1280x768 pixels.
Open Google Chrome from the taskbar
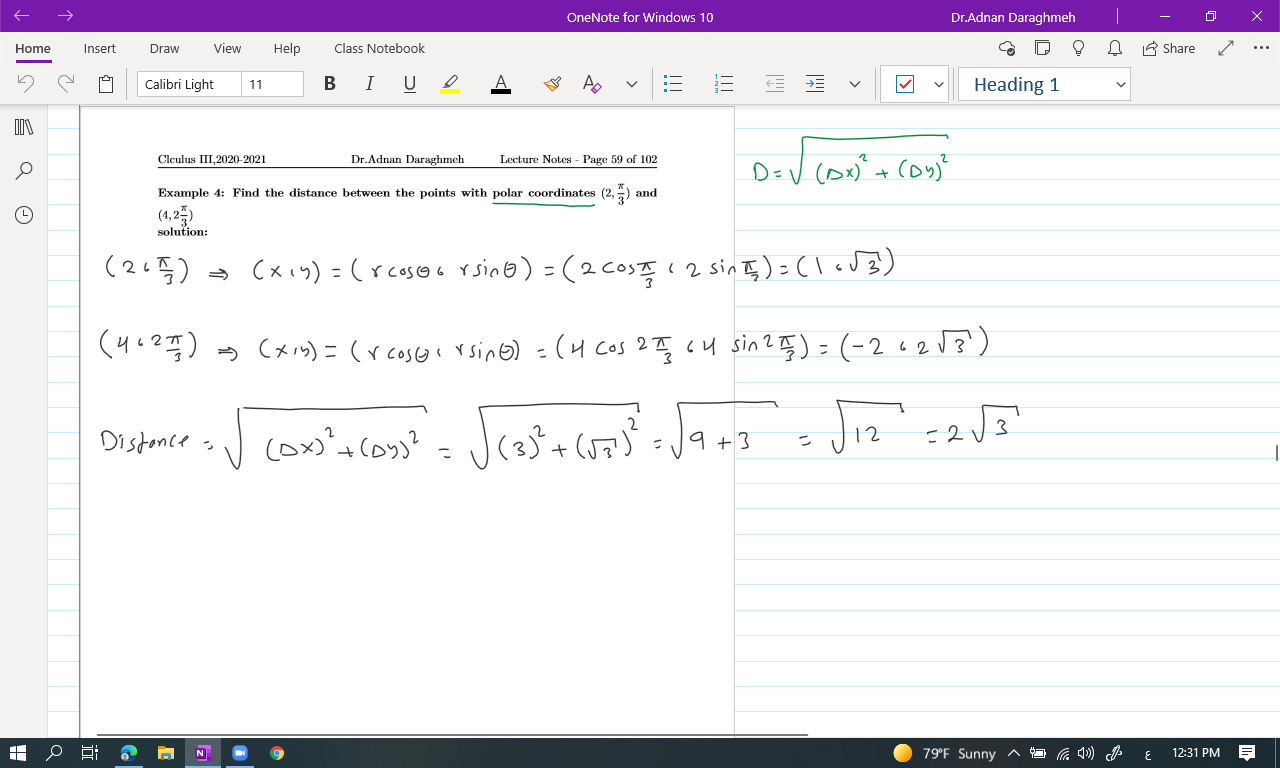(277, 753)
